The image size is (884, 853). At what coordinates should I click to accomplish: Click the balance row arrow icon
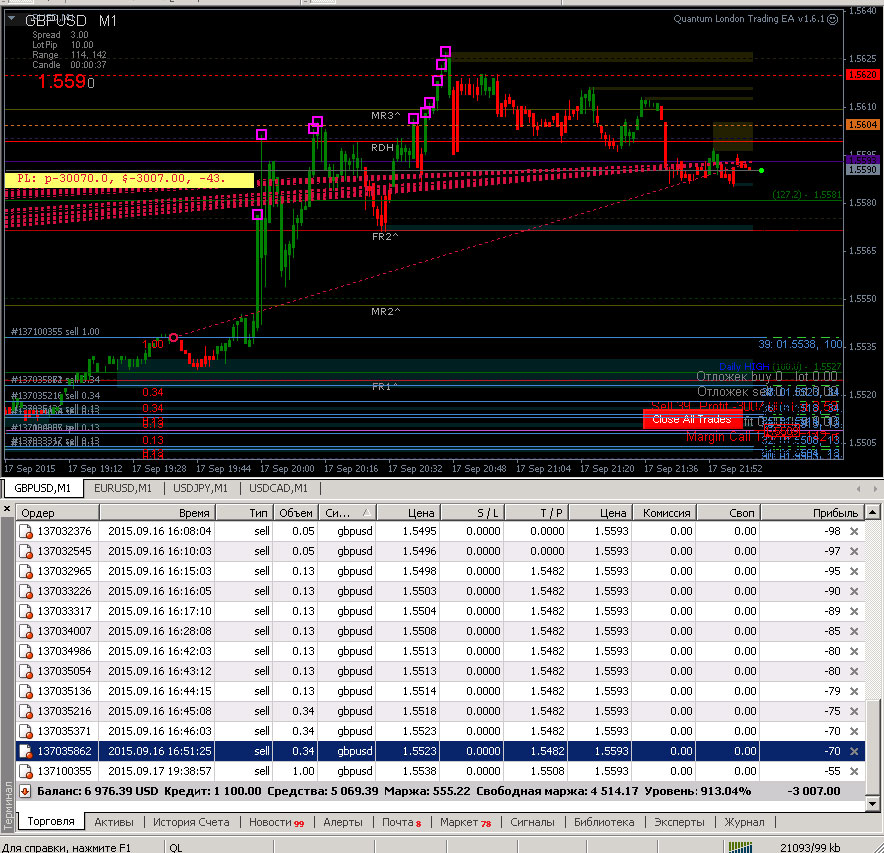coord(25,791)
